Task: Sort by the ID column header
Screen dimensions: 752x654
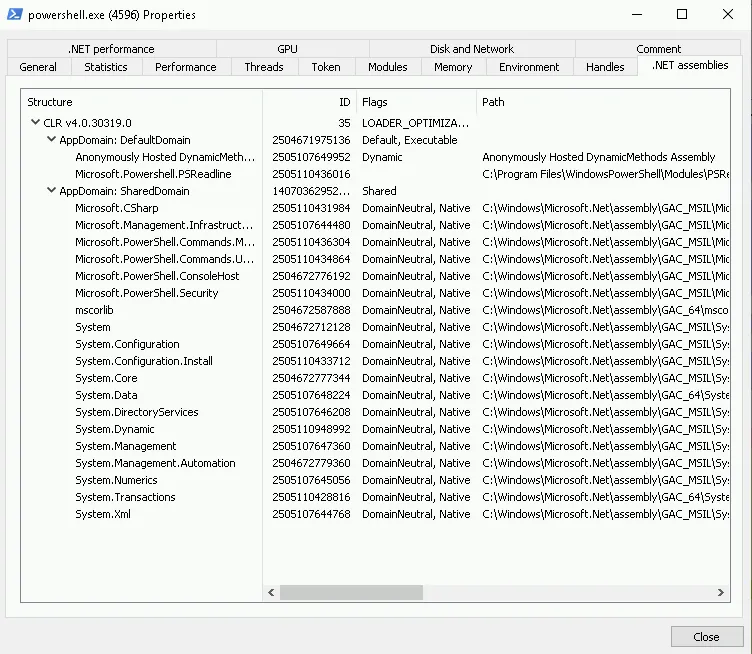Action: click(309, 102)
